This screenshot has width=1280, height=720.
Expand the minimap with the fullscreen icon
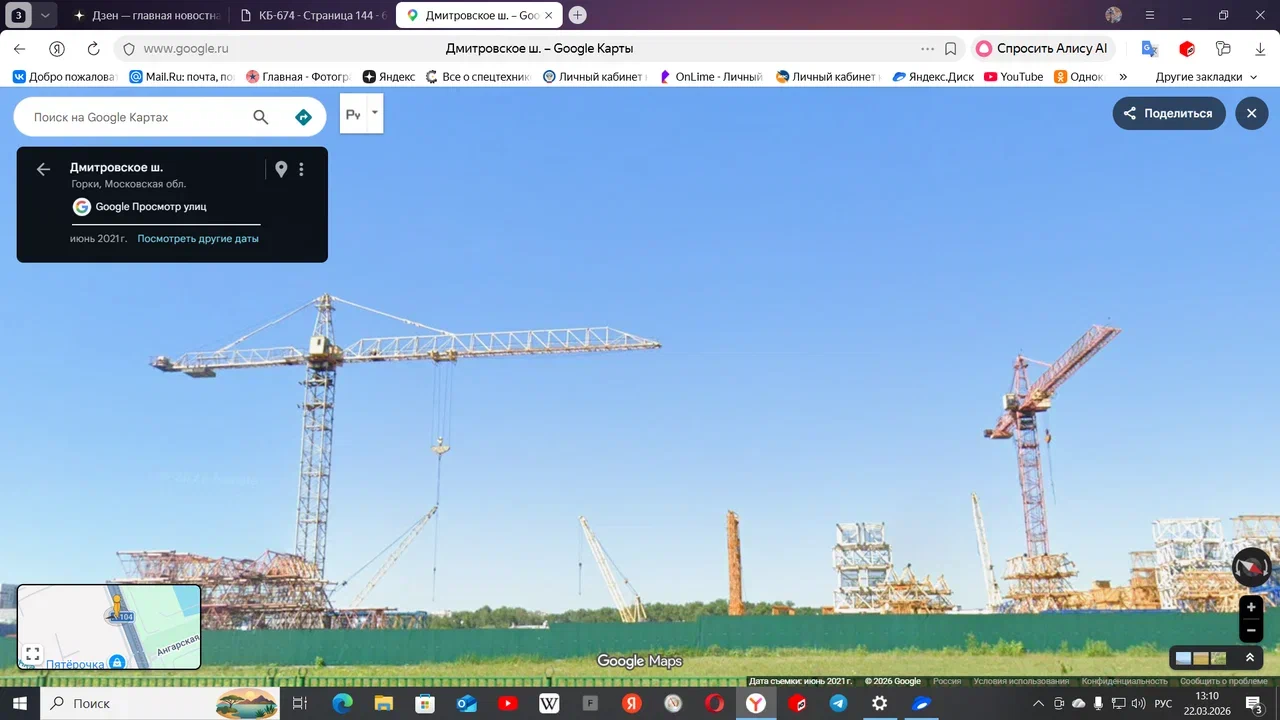coord(32,654)
